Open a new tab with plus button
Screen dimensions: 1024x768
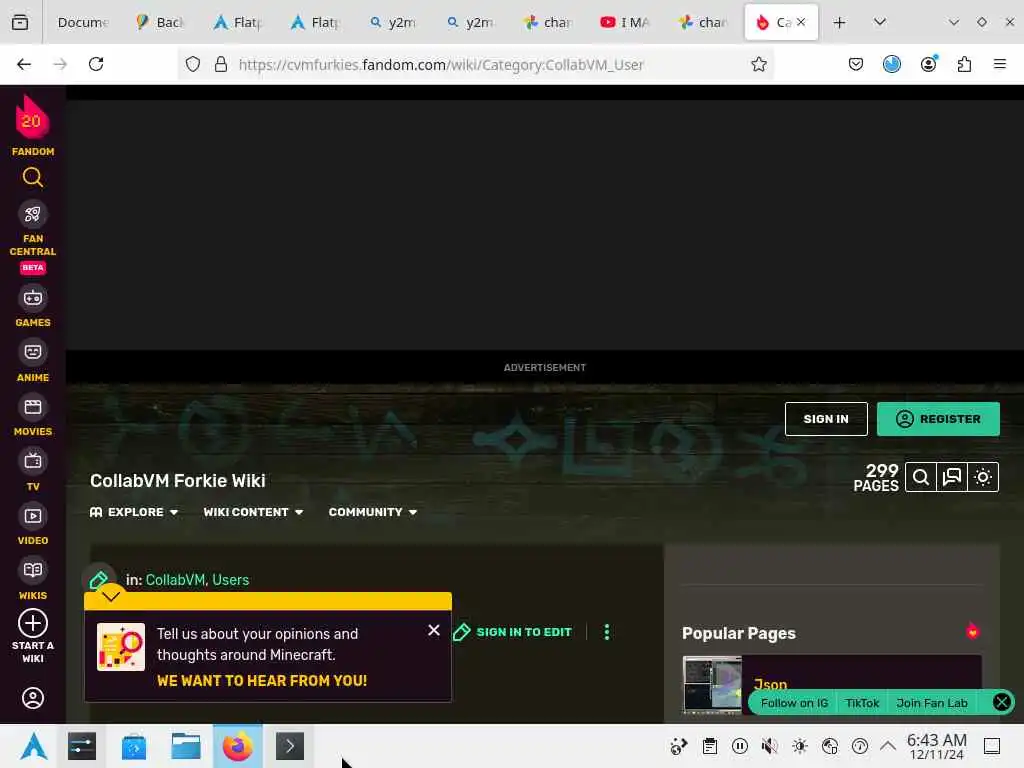pos(839,22)
